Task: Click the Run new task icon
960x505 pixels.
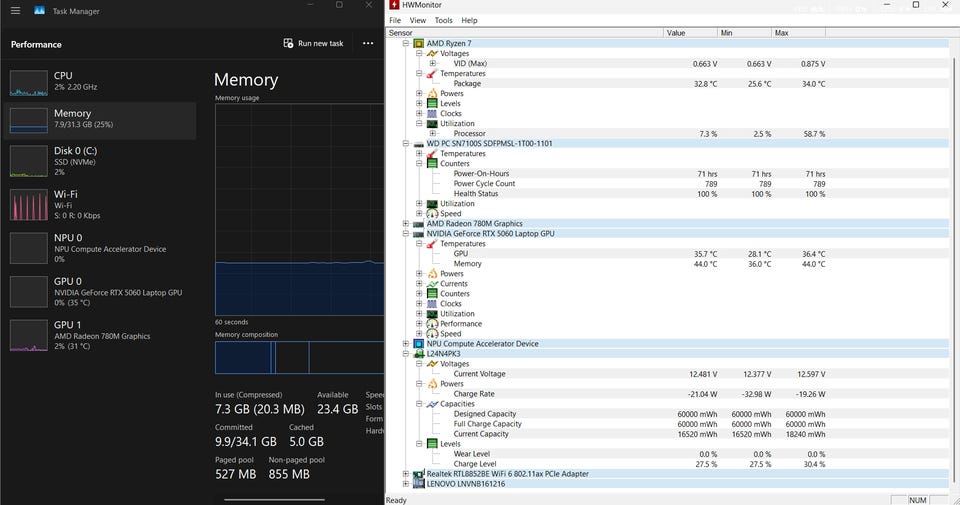Action: pos(289,44)
